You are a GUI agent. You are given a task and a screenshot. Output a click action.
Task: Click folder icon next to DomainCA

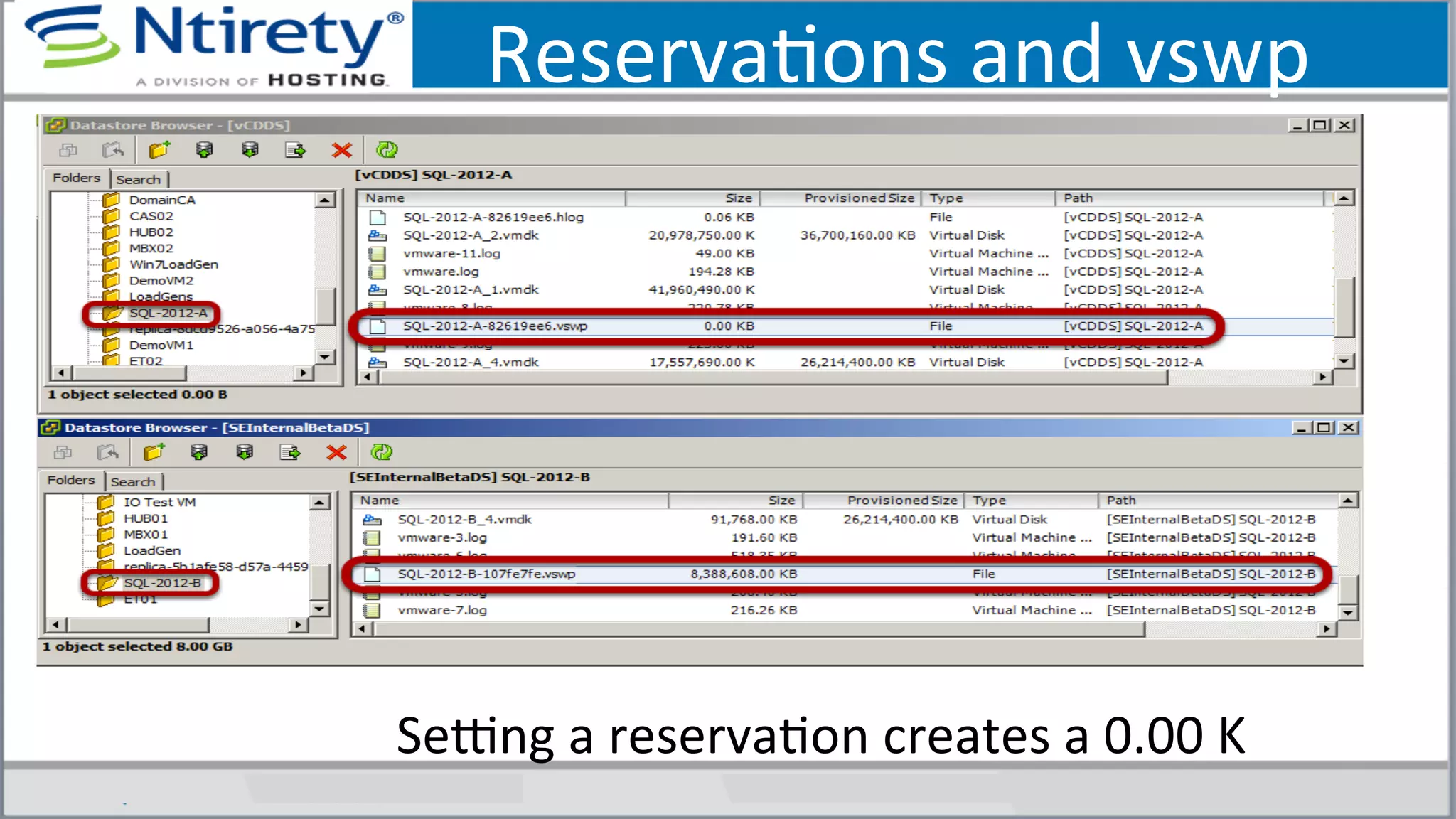click(111, 200)
